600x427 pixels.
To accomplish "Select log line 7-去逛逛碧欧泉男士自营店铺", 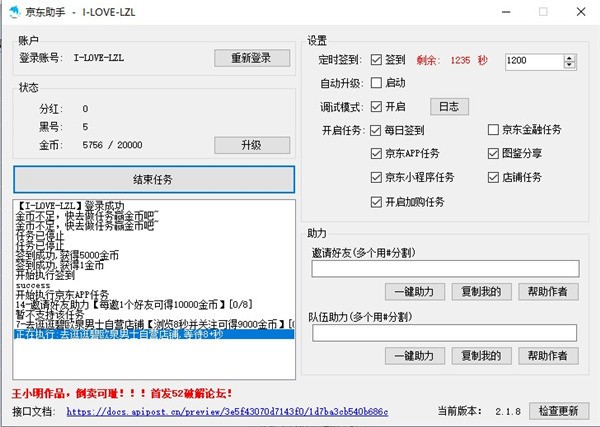I will point(154,324).
